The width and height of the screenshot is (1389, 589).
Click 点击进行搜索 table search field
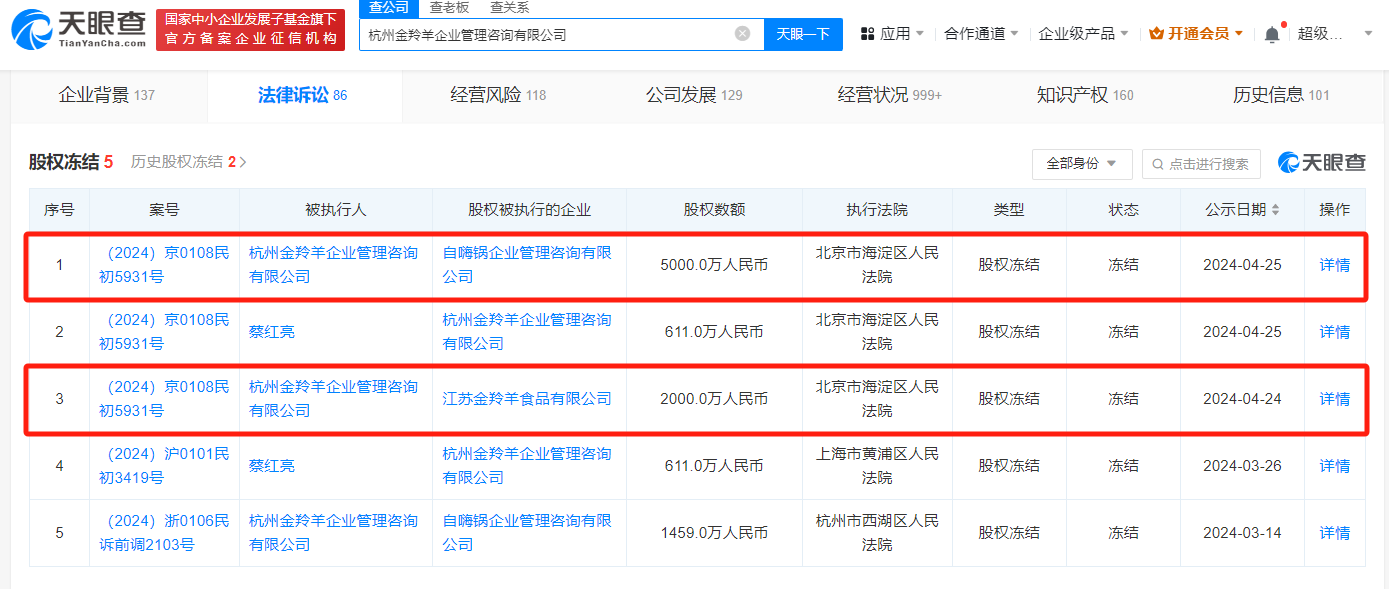(1201, 164)
